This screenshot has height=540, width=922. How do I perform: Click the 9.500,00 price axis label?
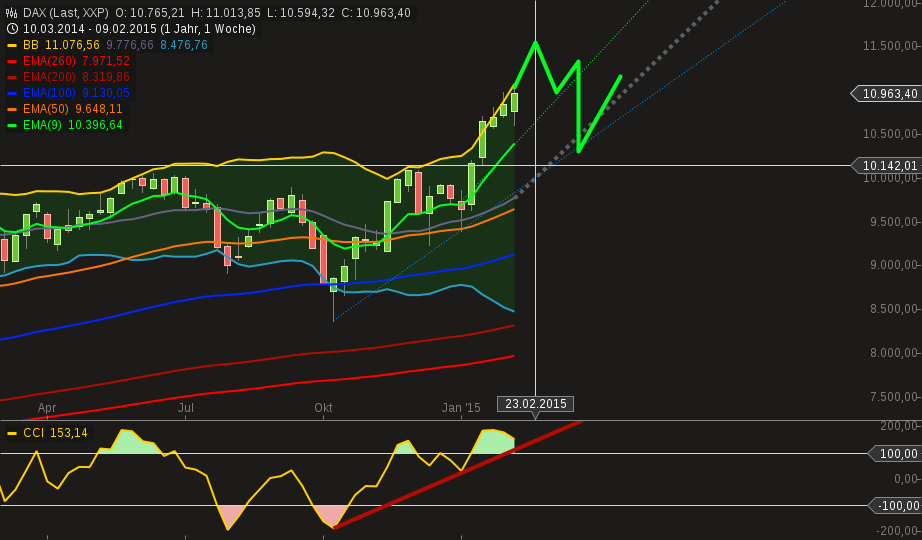tap(893, 222)
